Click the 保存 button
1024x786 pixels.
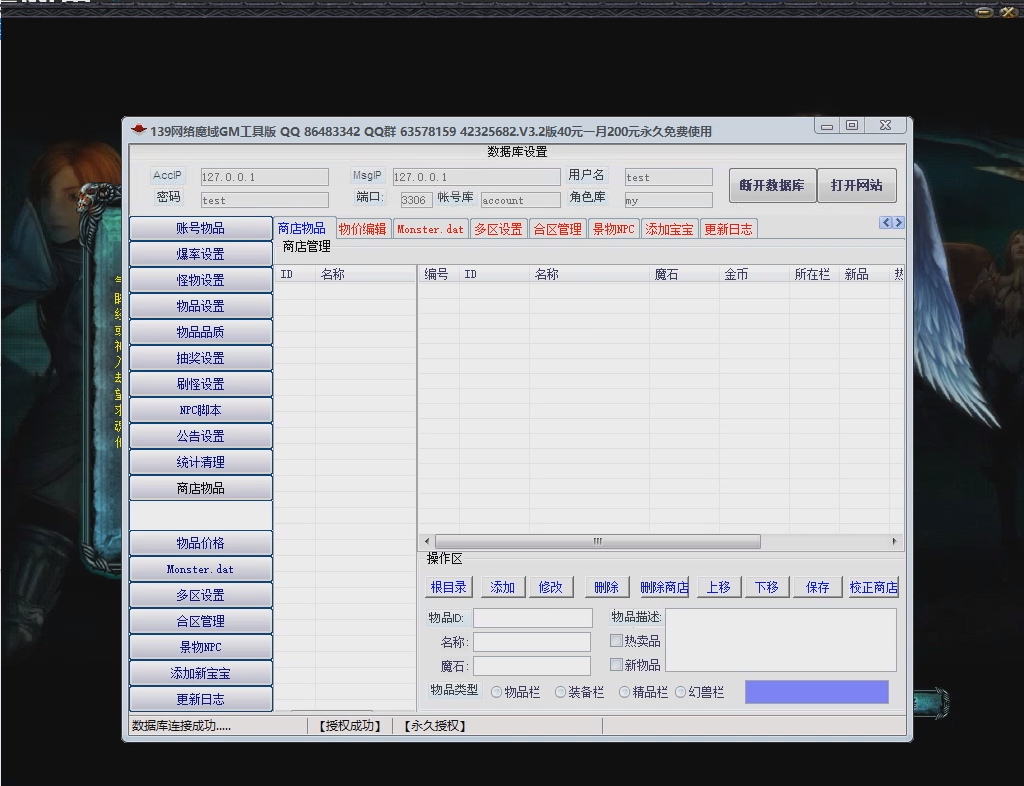click(817, 587)
